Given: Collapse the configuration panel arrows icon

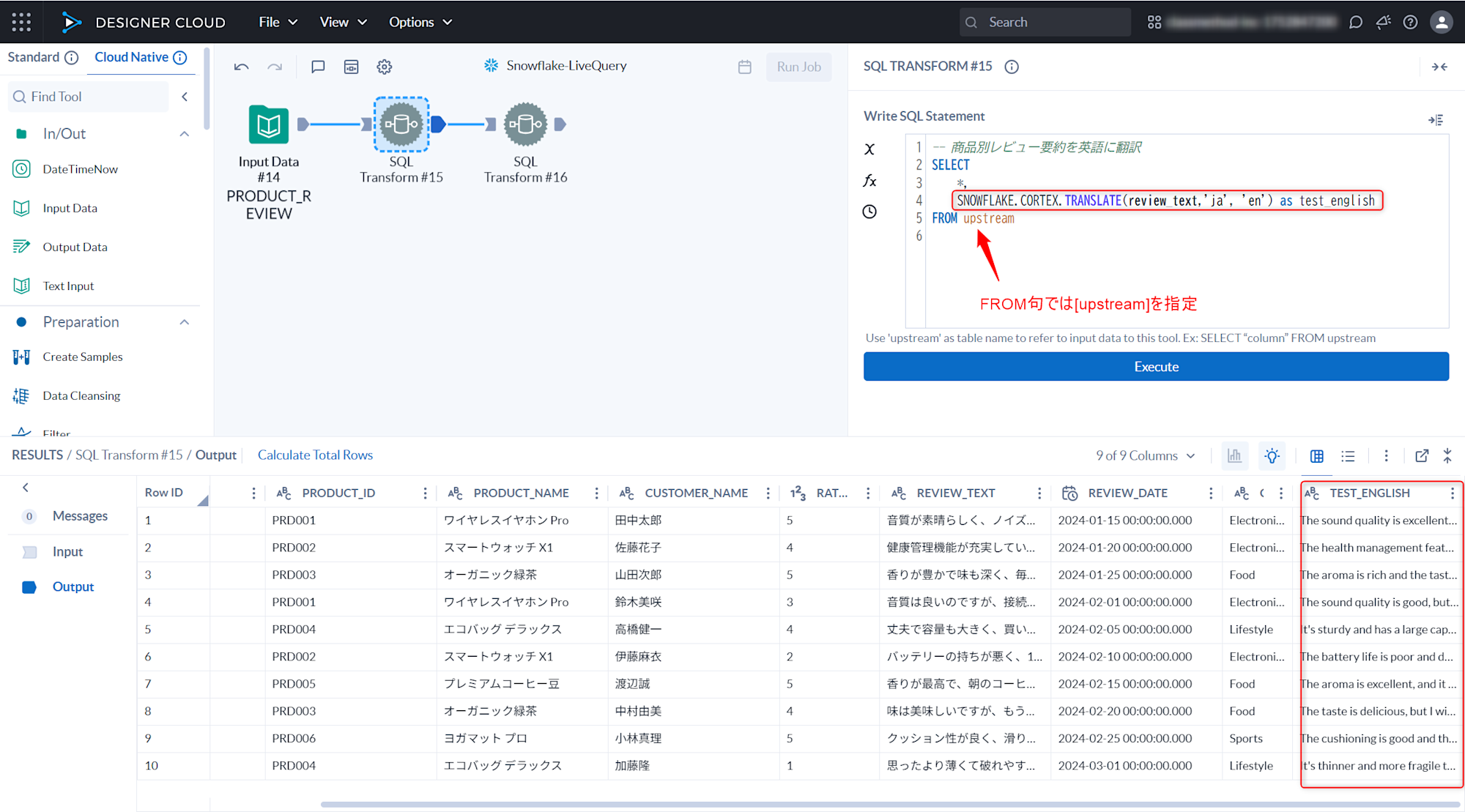Looking at the screenshot, I should tap(1439, 67).
